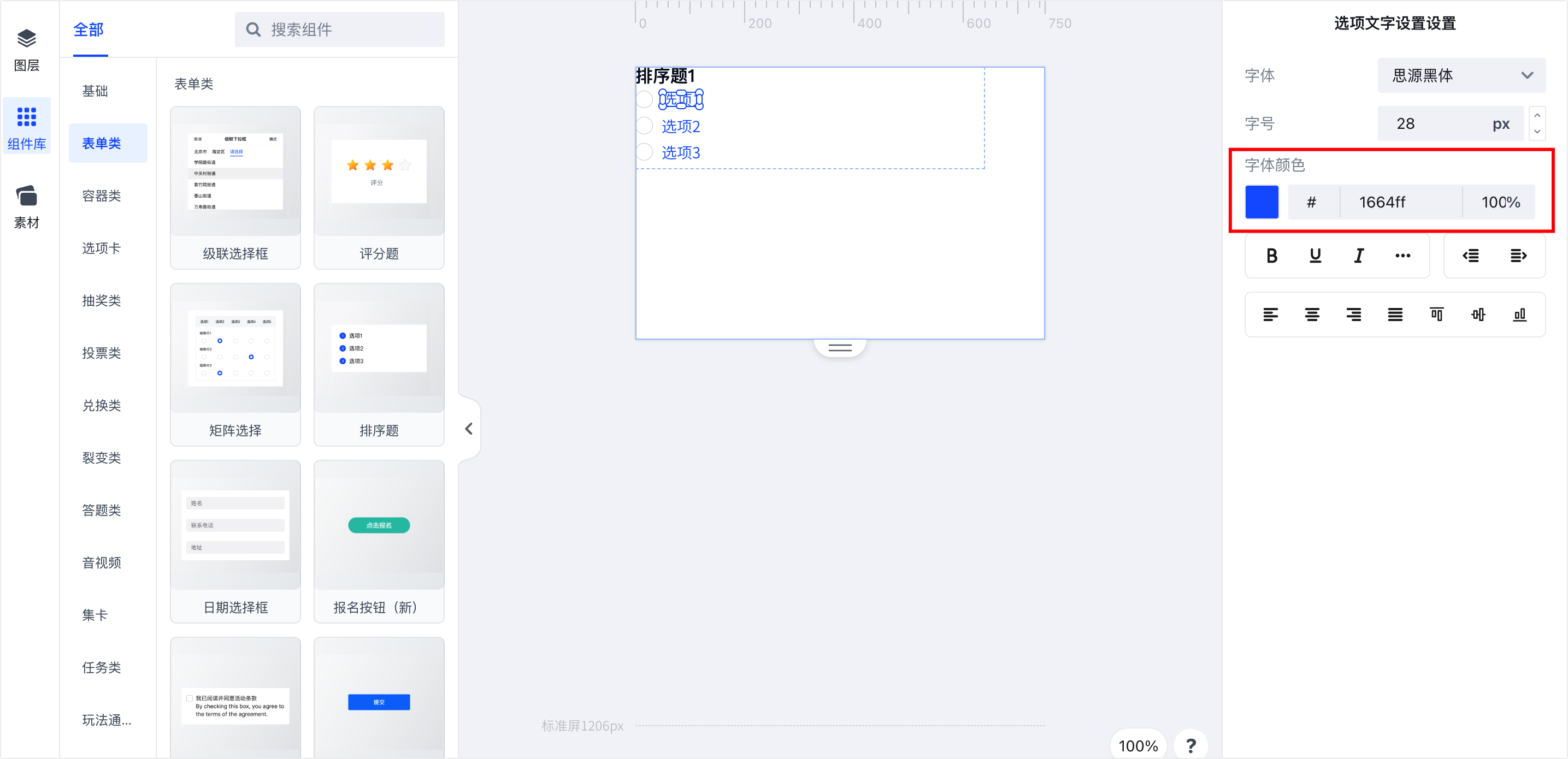Decrease text indent

tap(1471, 256)
